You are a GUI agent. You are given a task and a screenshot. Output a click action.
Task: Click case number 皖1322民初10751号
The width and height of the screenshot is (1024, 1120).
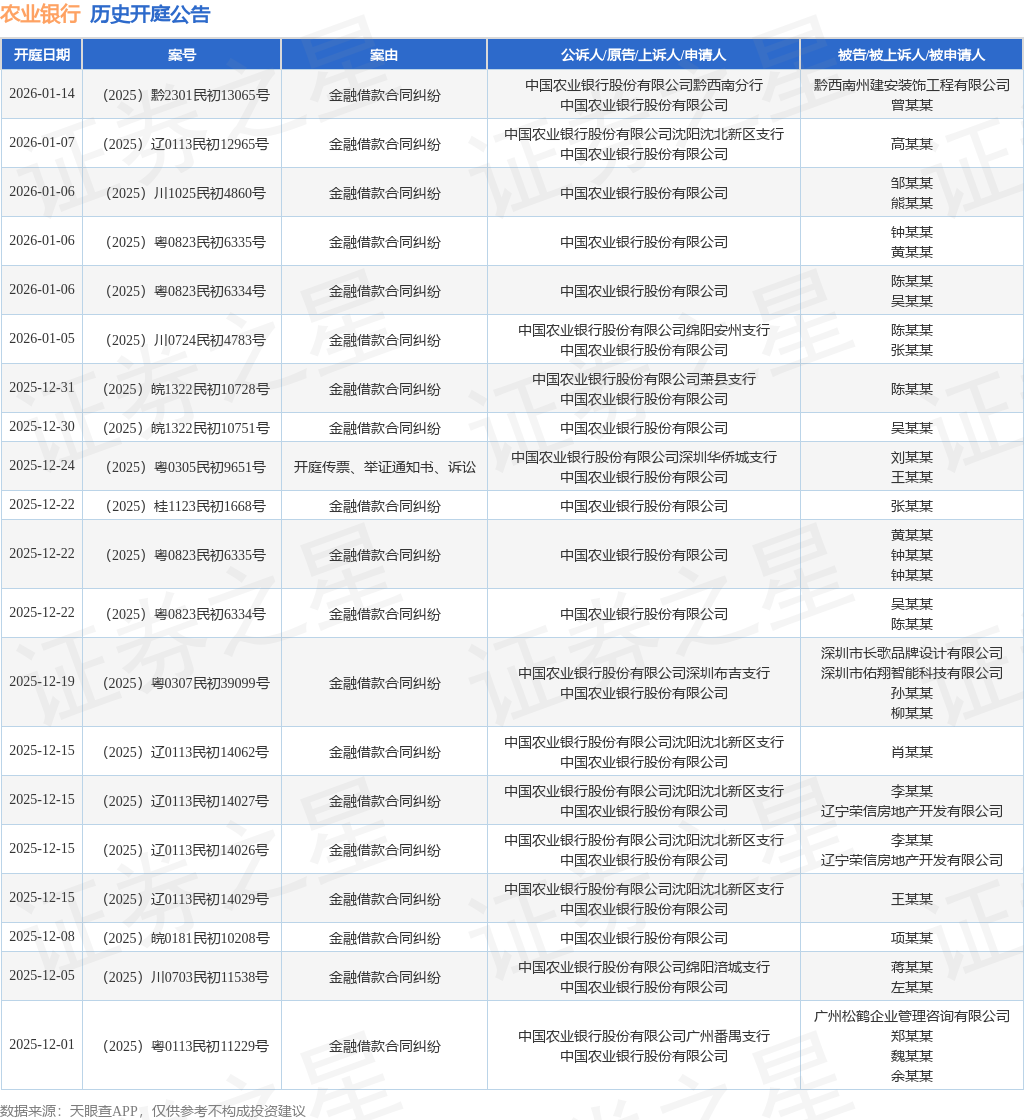pyautogui.click(x=186, y=428)
